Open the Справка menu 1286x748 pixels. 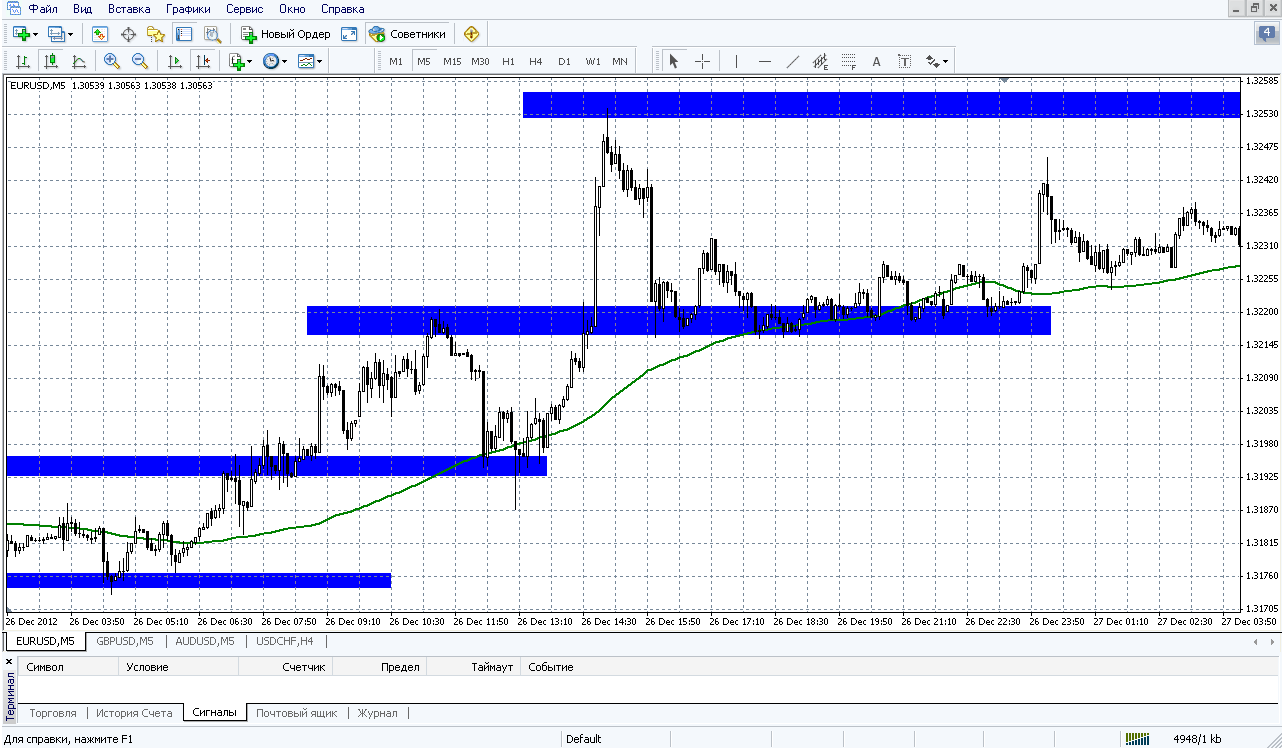[x=343, y=8]
